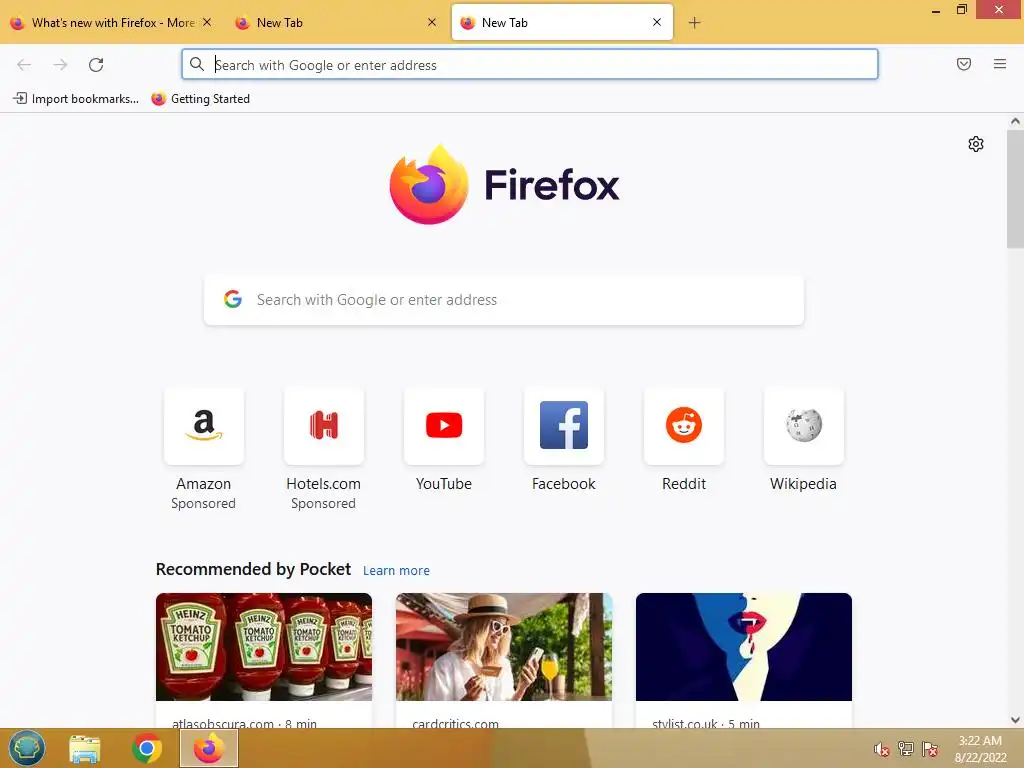
Task: Click the Forward navigation arrow
Action: 60,65
